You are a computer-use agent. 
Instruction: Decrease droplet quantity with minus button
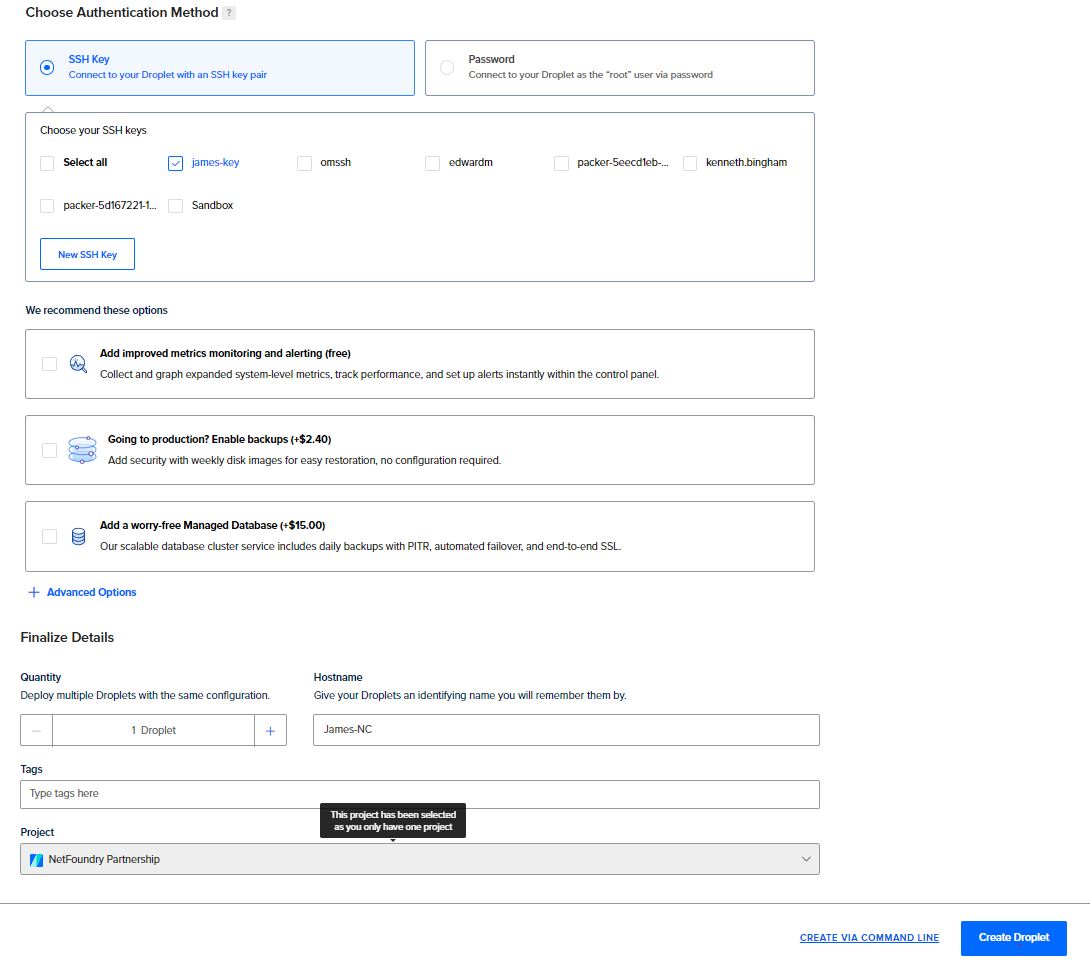[x=37, y=731]
